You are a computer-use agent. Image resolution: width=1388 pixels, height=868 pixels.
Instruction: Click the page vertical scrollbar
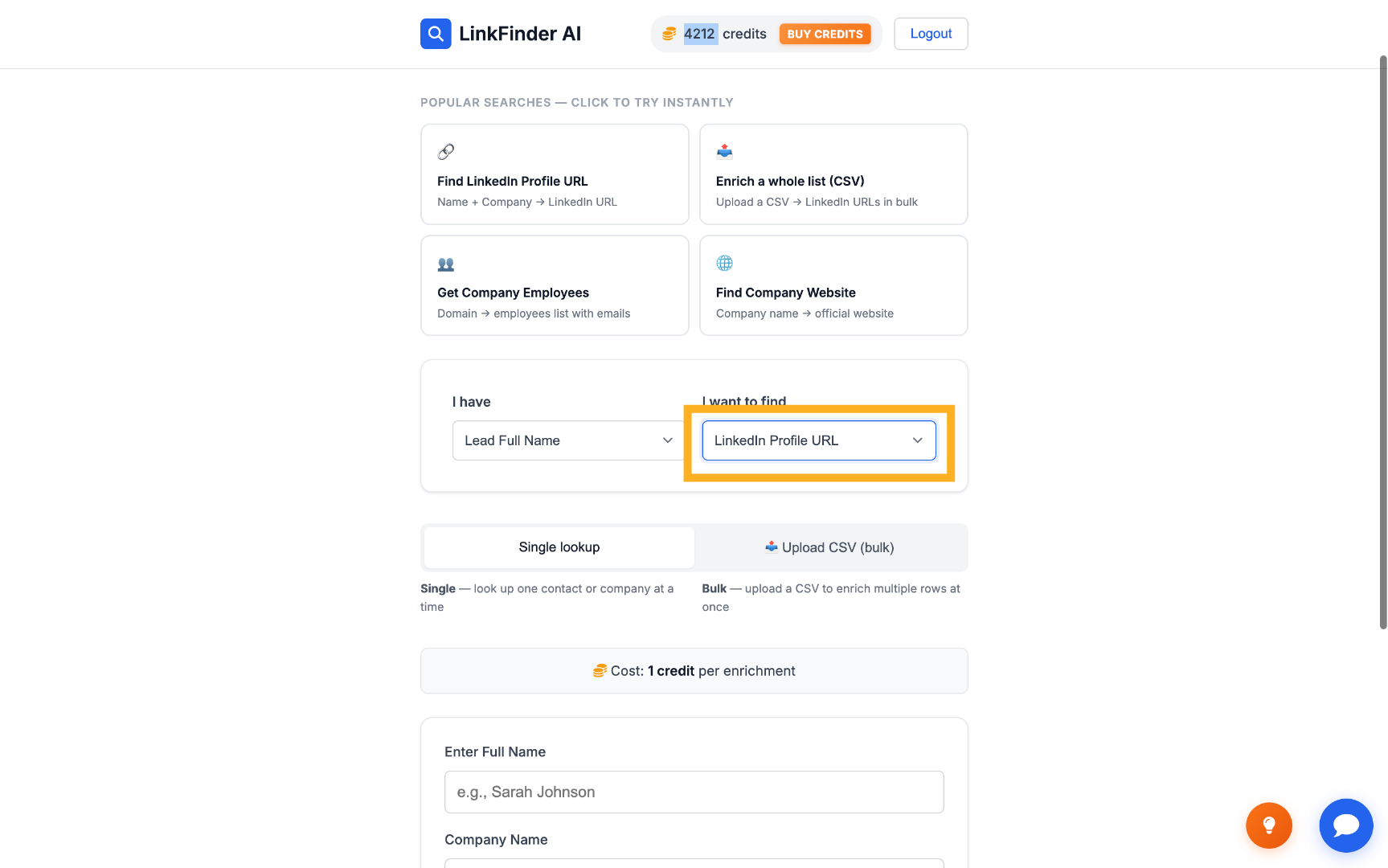click(1383, 342)
